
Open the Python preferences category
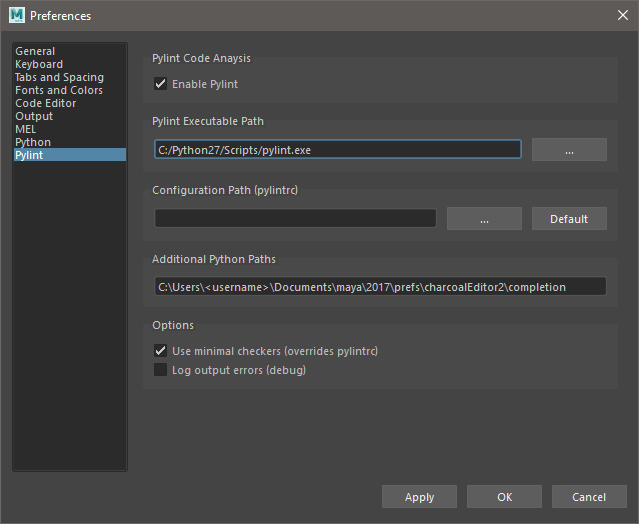[x=33, y=142]
